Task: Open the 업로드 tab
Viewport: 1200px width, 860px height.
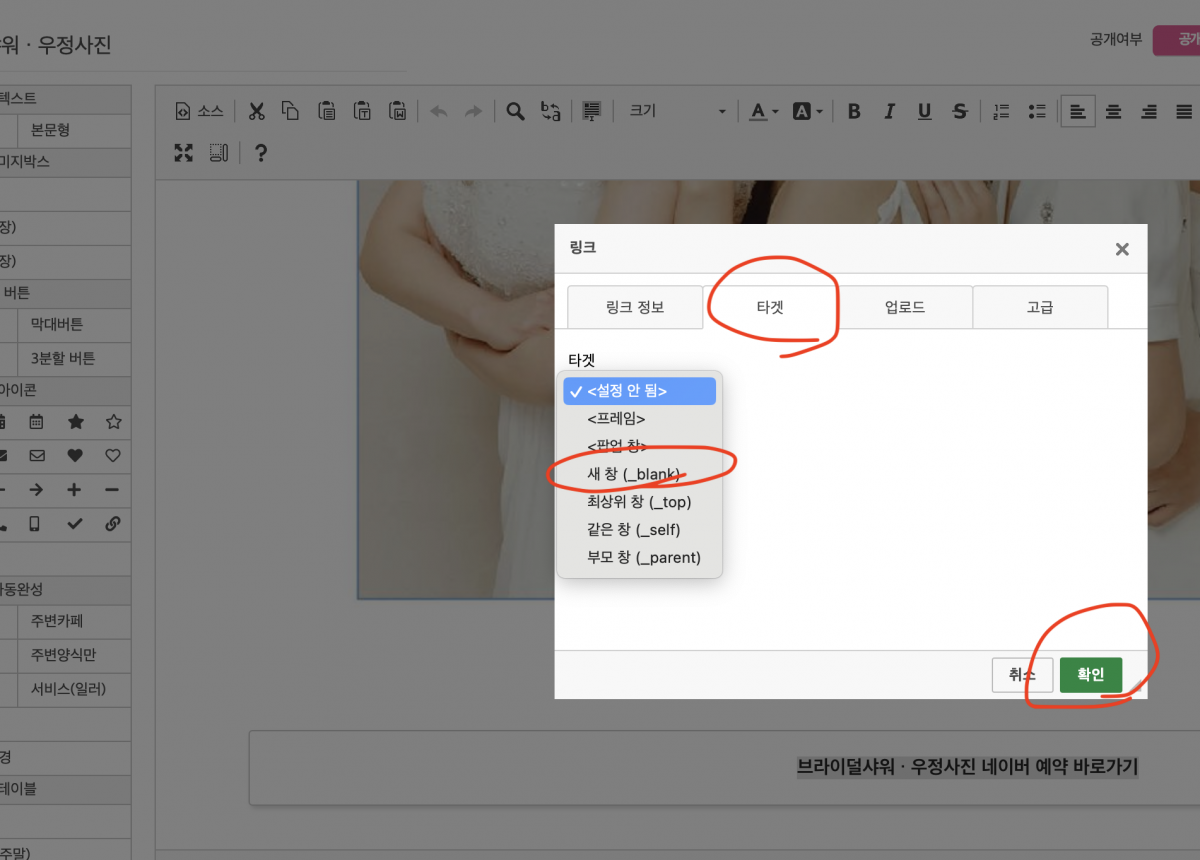Action: 904,307
